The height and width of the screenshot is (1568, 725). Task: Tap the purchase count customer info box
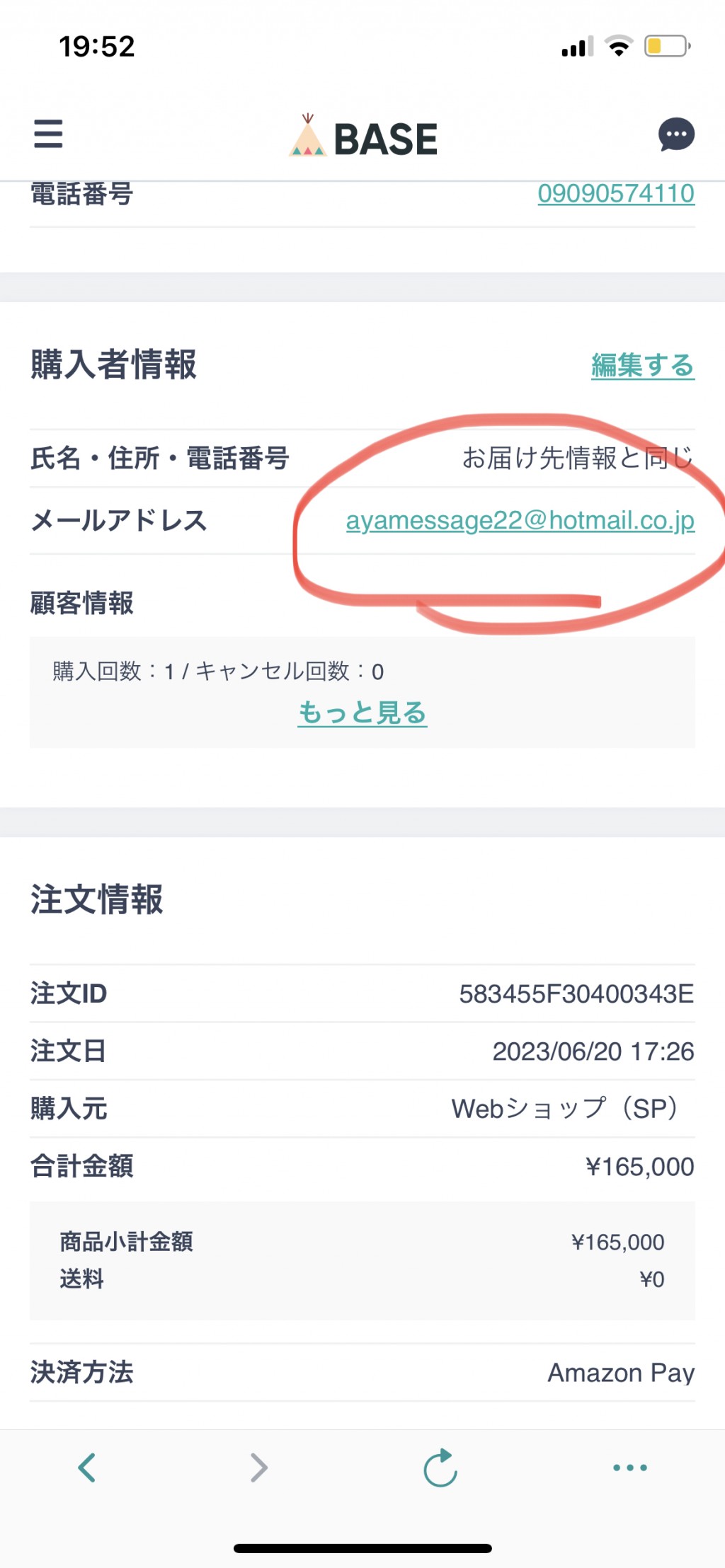[x=362, y=692]
